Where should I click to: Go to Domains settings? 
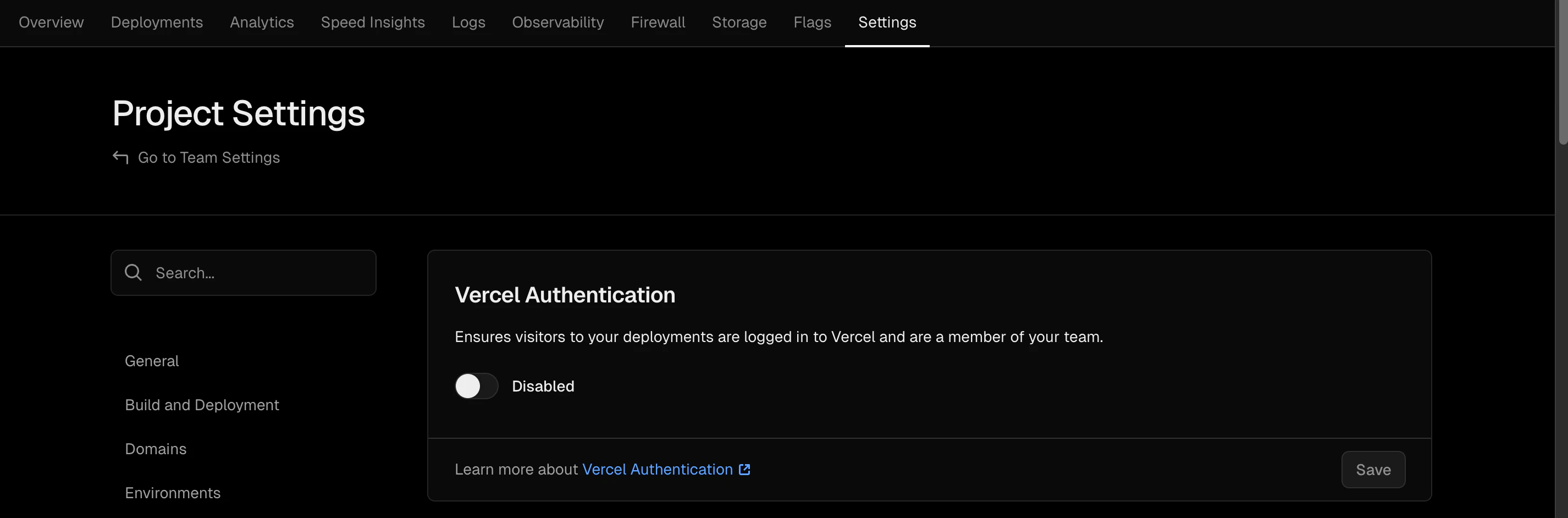pyautogui.click(x=156, y=449)
